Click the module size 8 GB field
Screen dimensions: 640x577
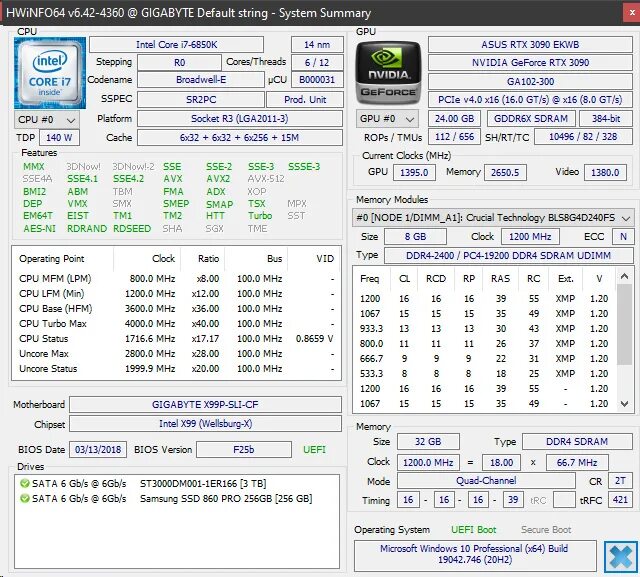(416, 237)
